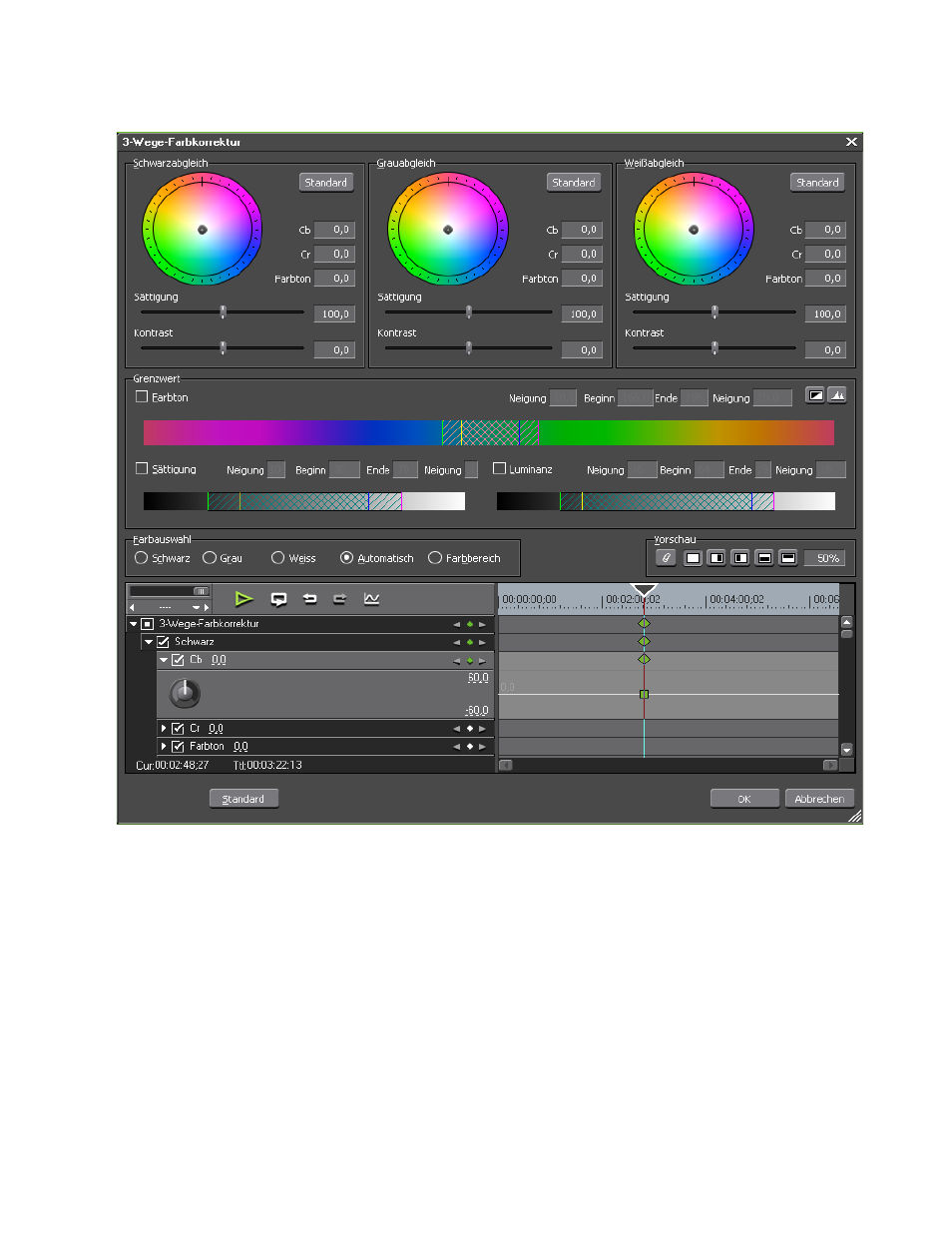Collapse the Schwarz tree row
Image resolution: width=952 pixels, height=1233 pixels.
tap(149, 642)
